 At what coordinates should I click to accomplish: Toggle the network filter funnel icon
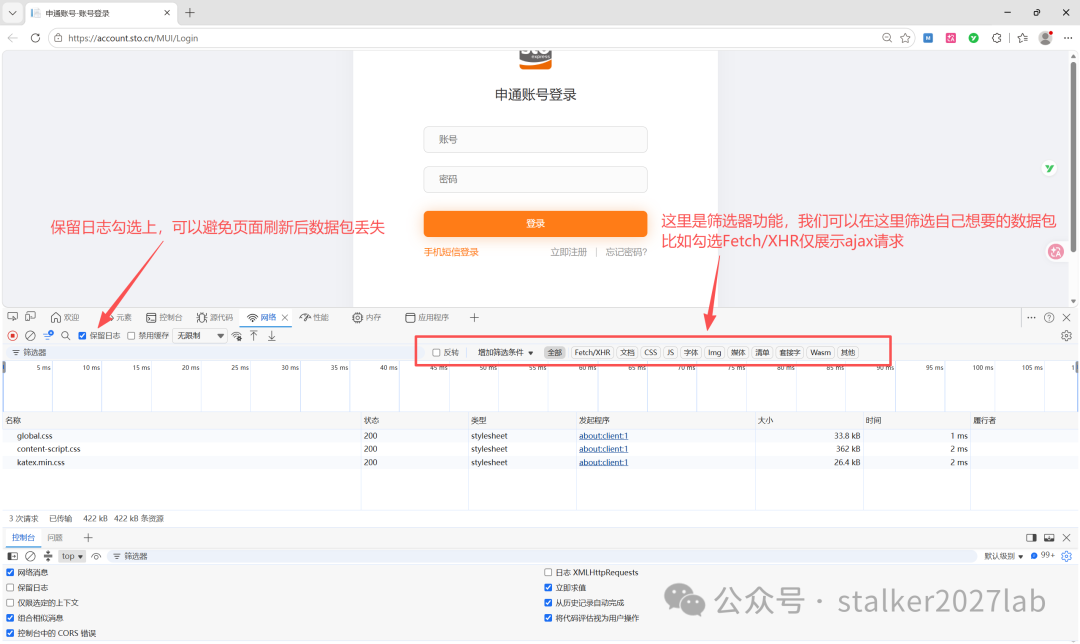(x=48, y=336)
